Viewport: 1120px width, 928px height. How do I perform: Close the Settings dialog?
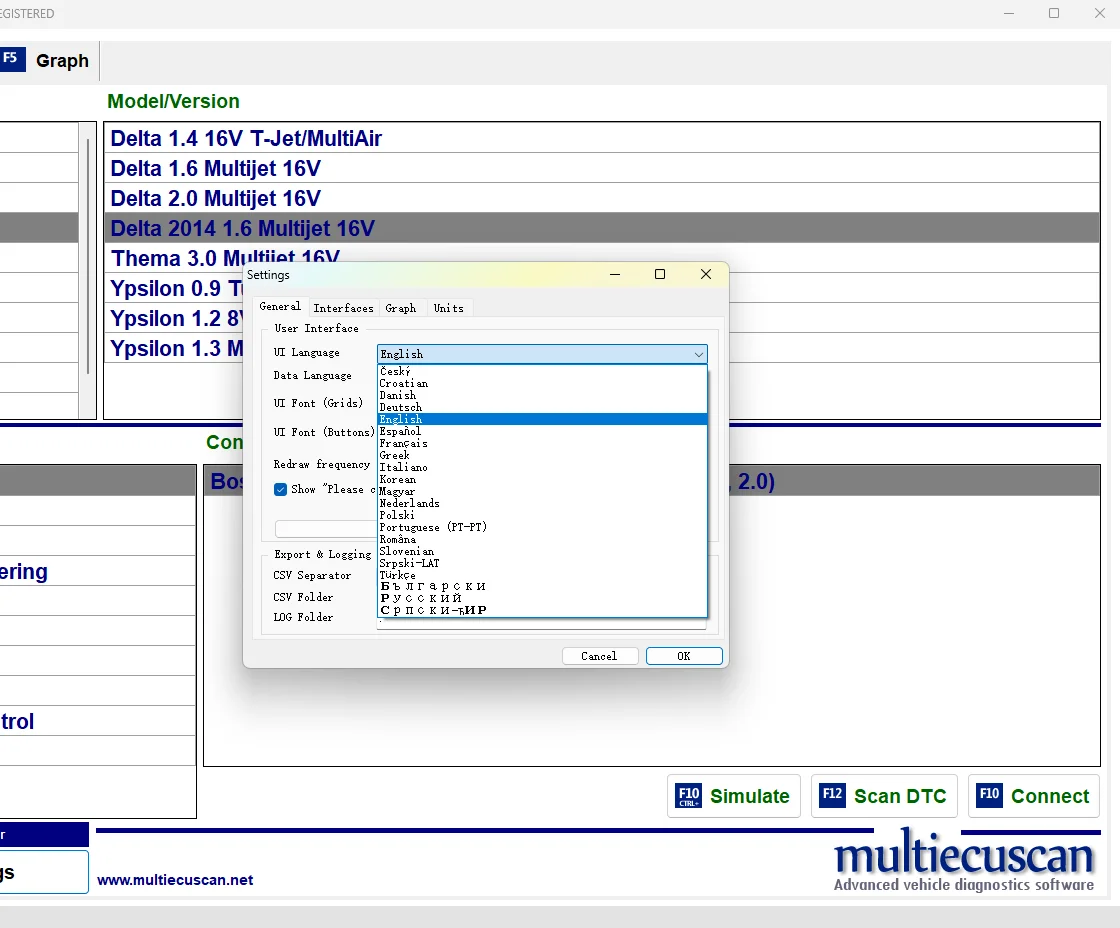(x=706, y=274)
